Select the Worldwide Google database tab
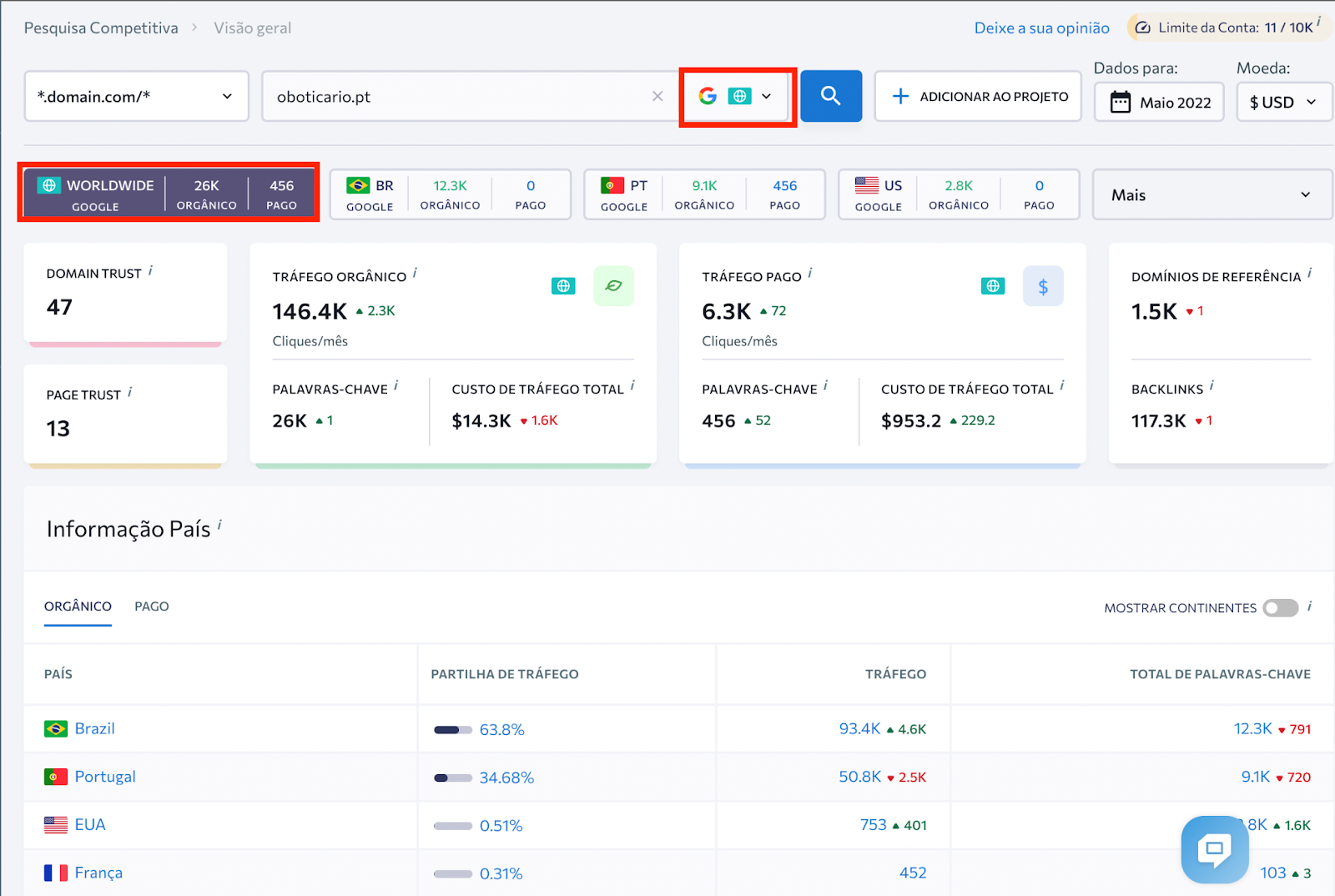Viewport: 1335px width, 896px height. click(169, 193)
